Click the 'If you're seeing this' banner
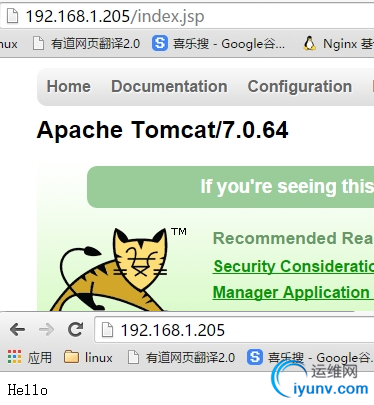Screen dimensions: 374x405 (x=230, y=187)
